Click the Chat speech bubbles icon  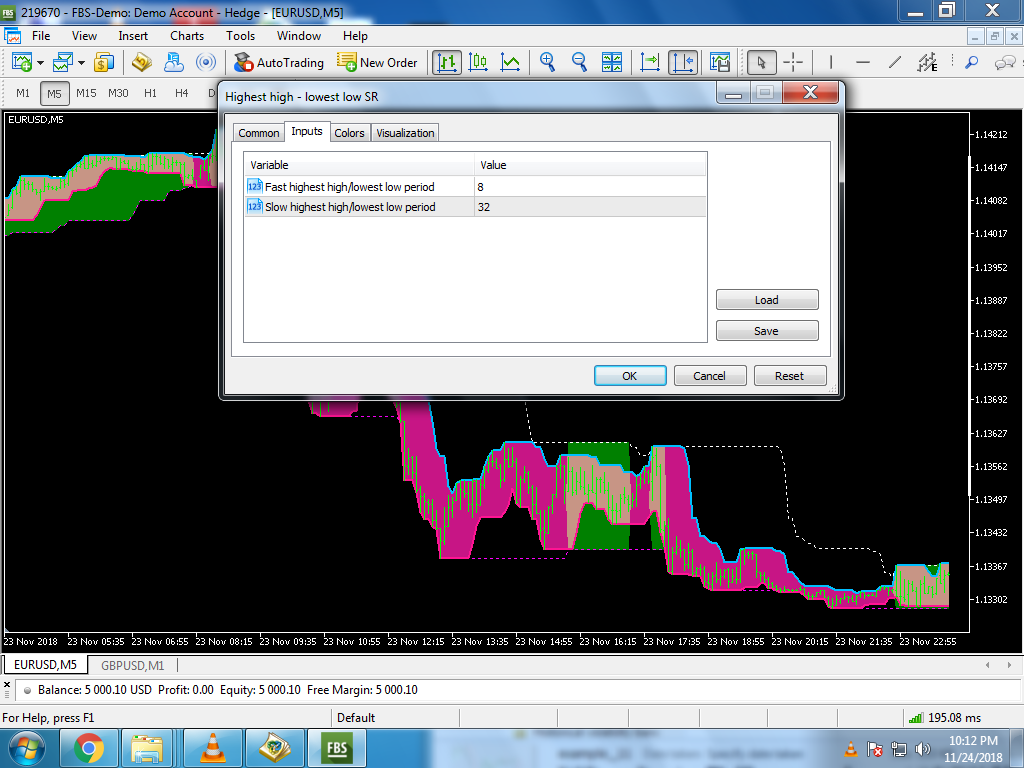coord(1005,63)
